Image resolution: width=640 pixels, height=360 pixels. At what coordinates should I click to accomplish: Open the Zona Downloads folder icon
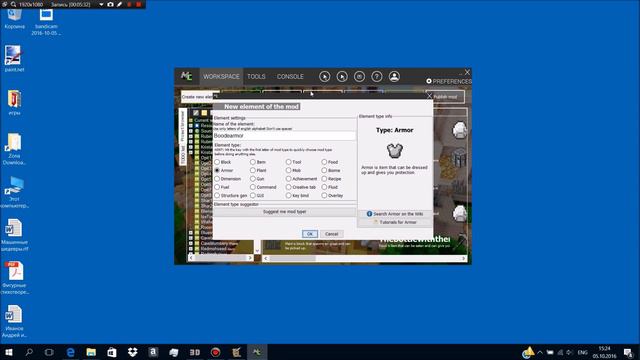(14, 149)
